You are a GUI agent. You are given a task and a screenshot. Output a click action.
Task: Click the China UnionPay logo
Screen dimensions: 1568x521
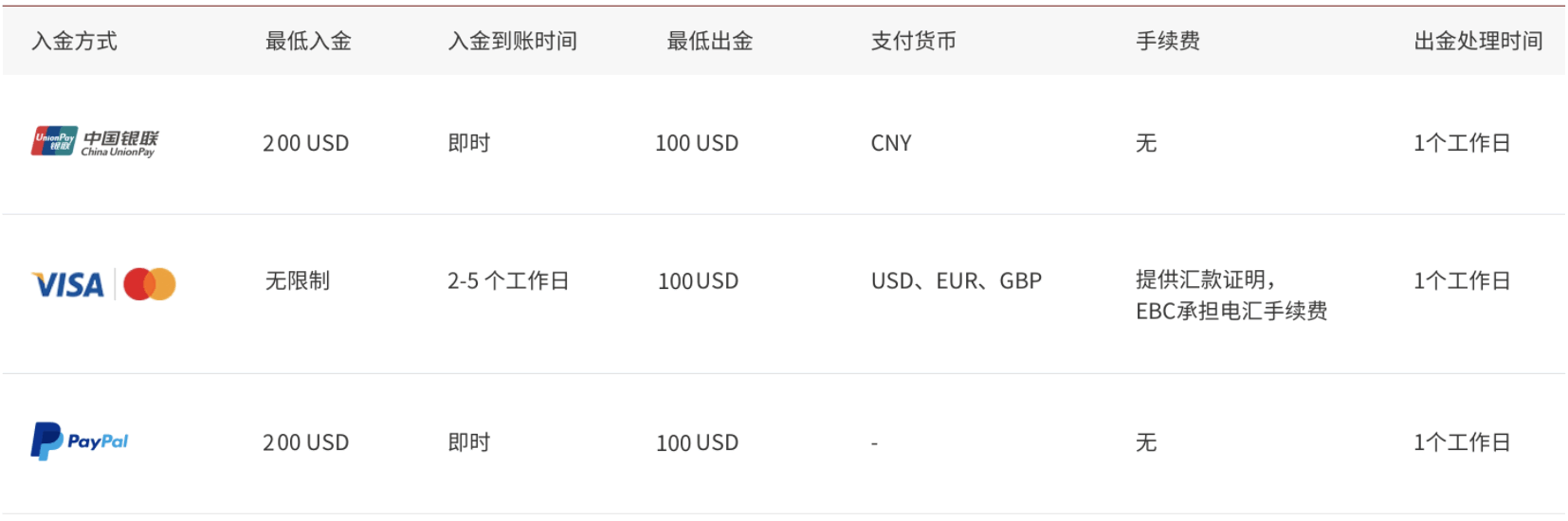pos(95,142)
